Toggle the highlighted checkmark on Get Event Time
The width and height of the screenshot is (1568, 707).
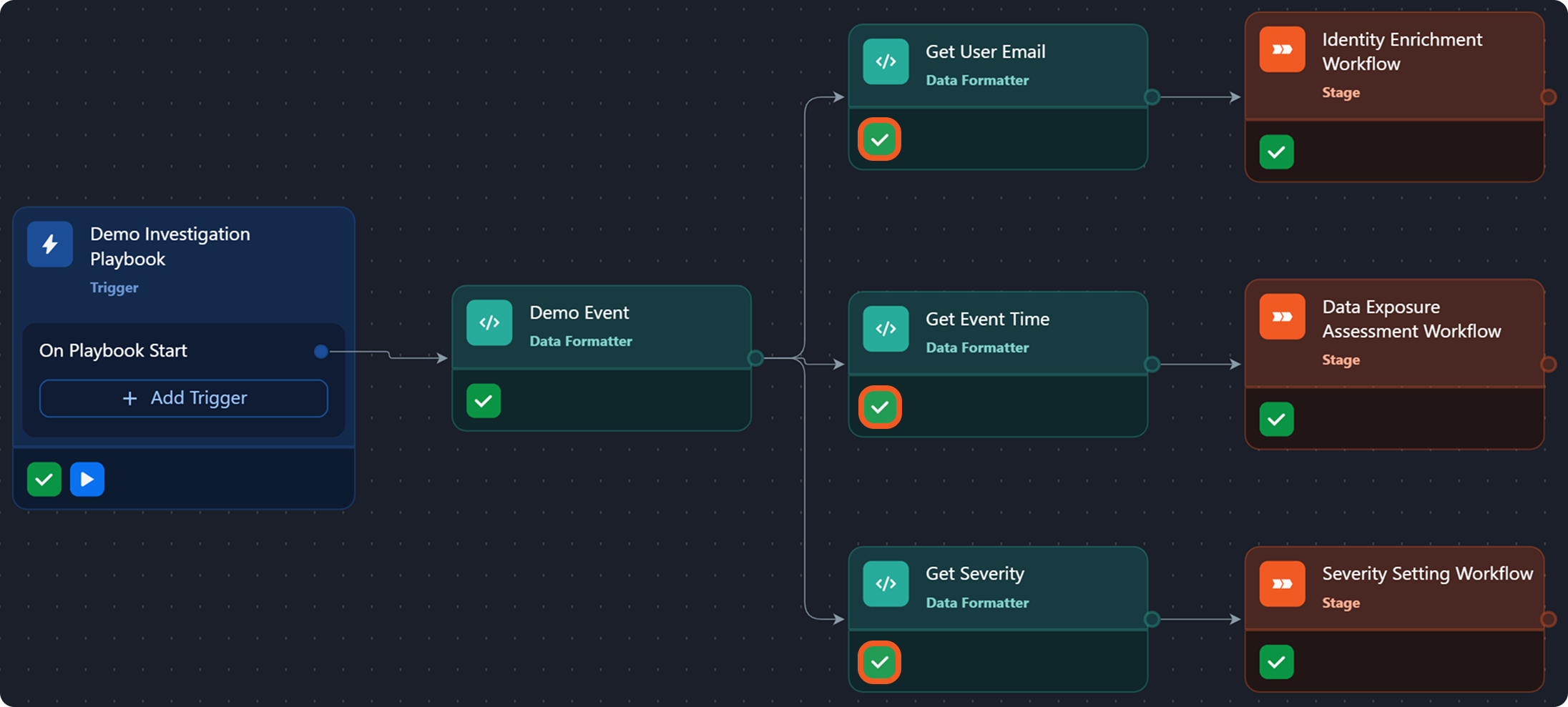[x=879, y=407]
